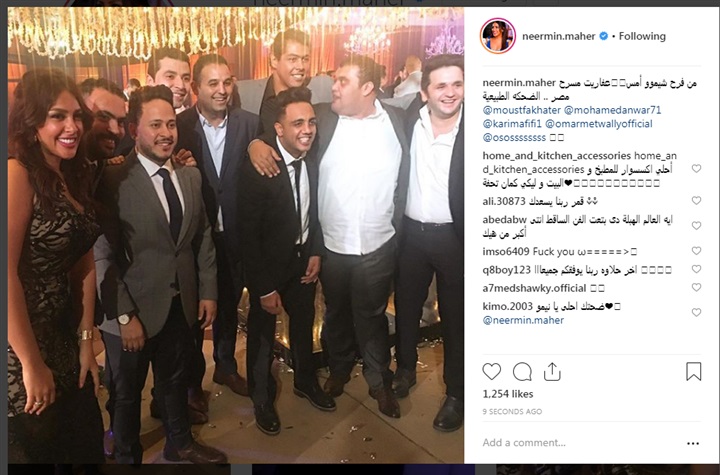
Task: Open the @karimafifi1 tagged profile
Action: click(512, 124)
